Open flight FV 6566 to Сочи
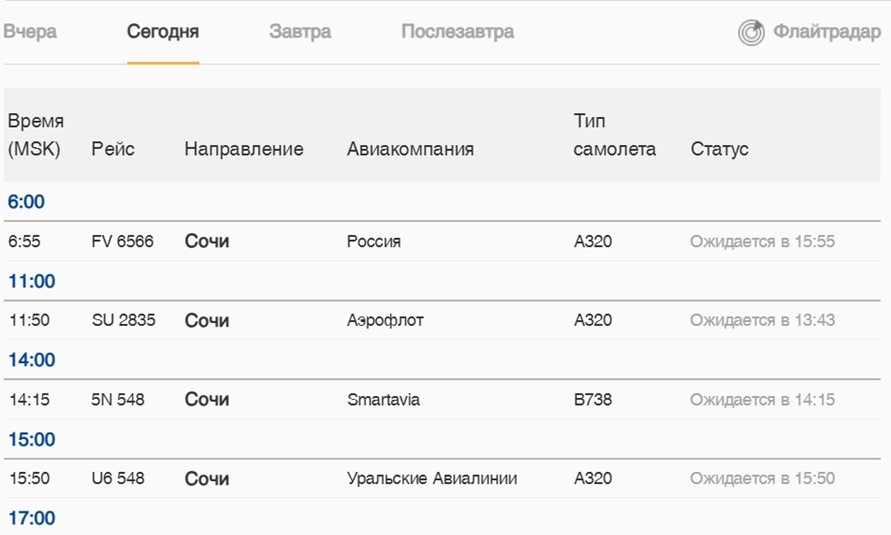The width and height of the screenshot is (891, 535). [122, 242]
